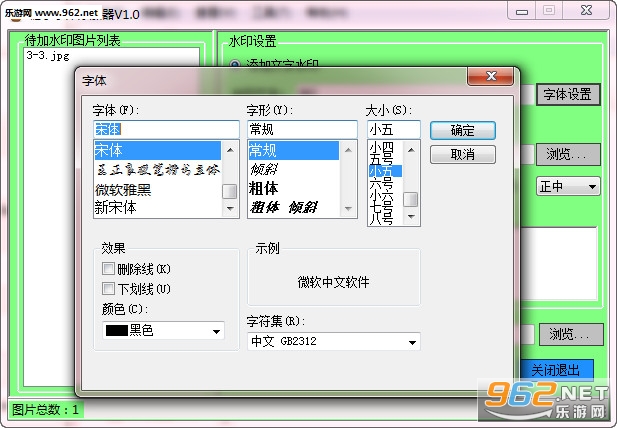Close the main watermark window
Image resolution: width=617 pixels, height=428 pixels.
(586, 11)
